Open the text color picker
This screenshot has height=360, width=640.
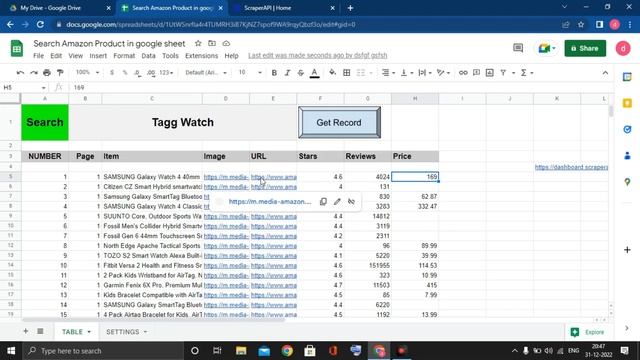[314, 73]
